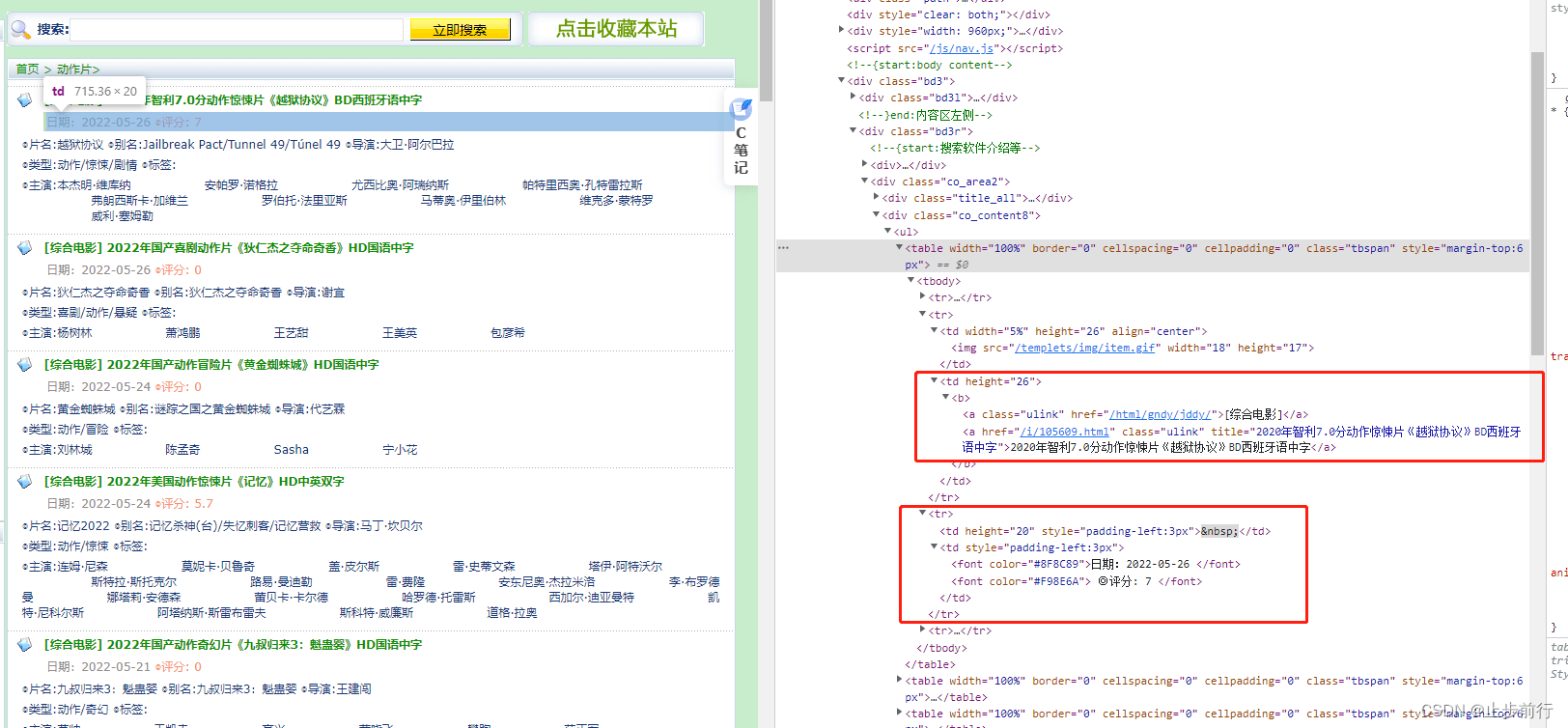Screen dimensions: 1568x728
Task: Open movie link 《越狱协议》BD西班牙语中字
Action: pyautogui.click(x=262, y=99)
